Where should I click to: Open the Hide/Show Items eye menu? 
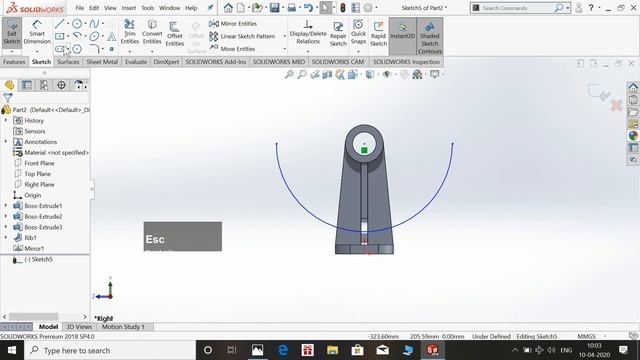point(387,74)
